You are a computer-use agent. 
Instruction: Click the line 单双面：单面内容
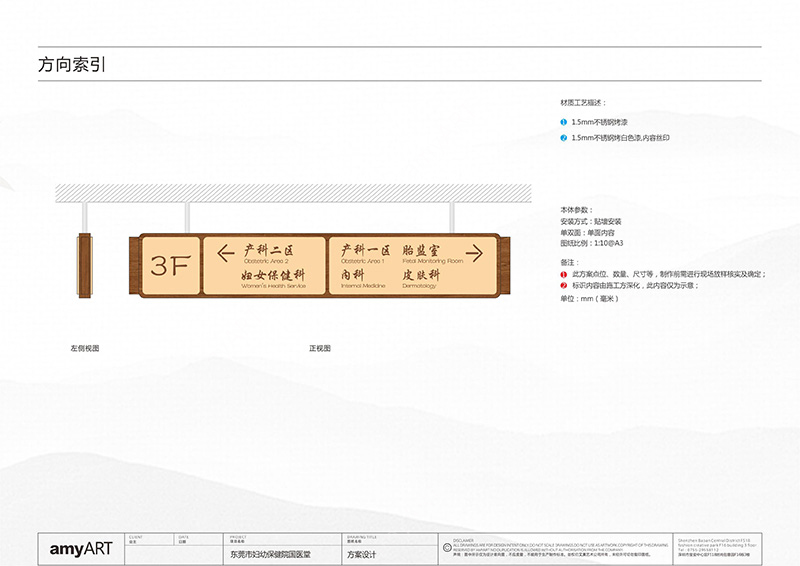(x=587, y=232)
